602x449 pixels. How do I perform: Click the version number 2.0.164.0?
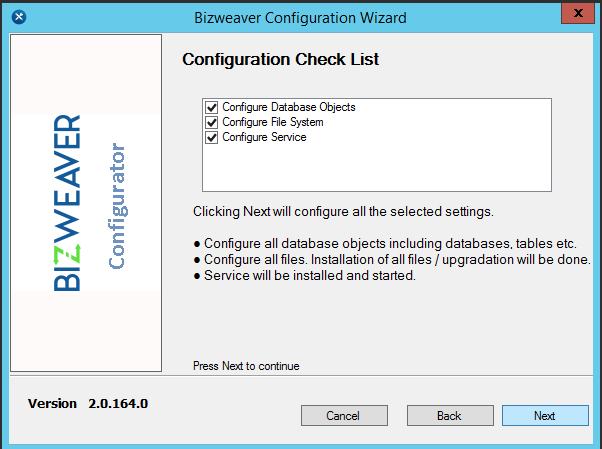(x=118, y=404)
